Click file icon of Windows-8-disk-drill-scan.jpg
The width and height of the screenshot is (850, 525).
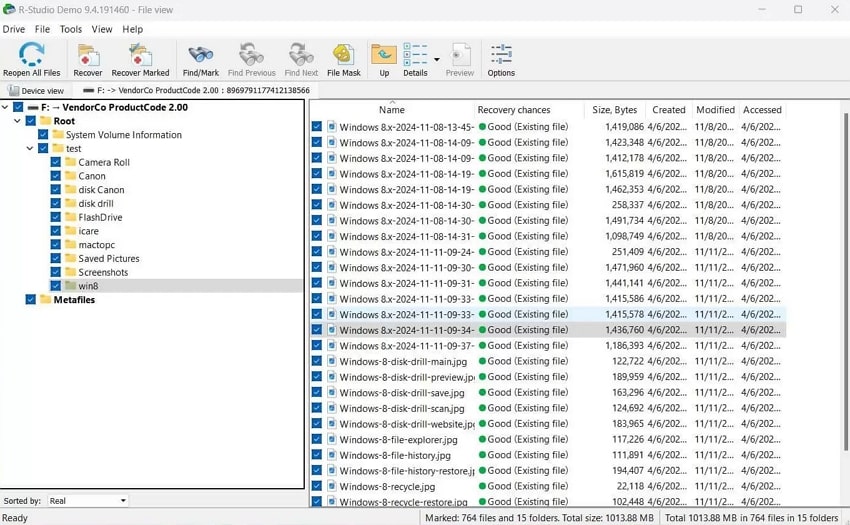(332, 408)
